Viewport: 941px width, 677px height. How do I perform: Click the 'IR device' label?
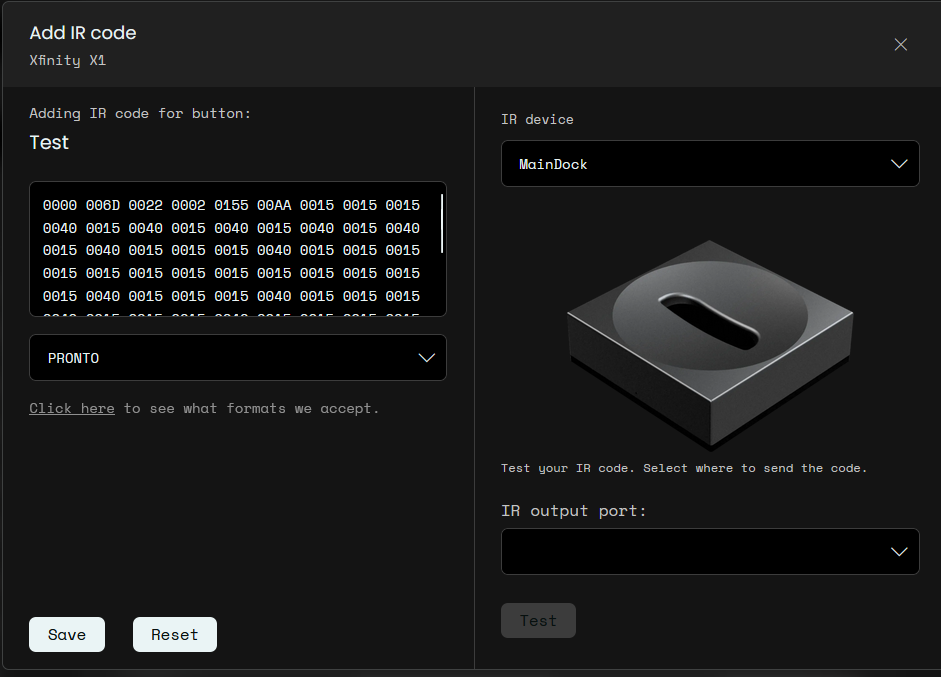tap(537, 120)
